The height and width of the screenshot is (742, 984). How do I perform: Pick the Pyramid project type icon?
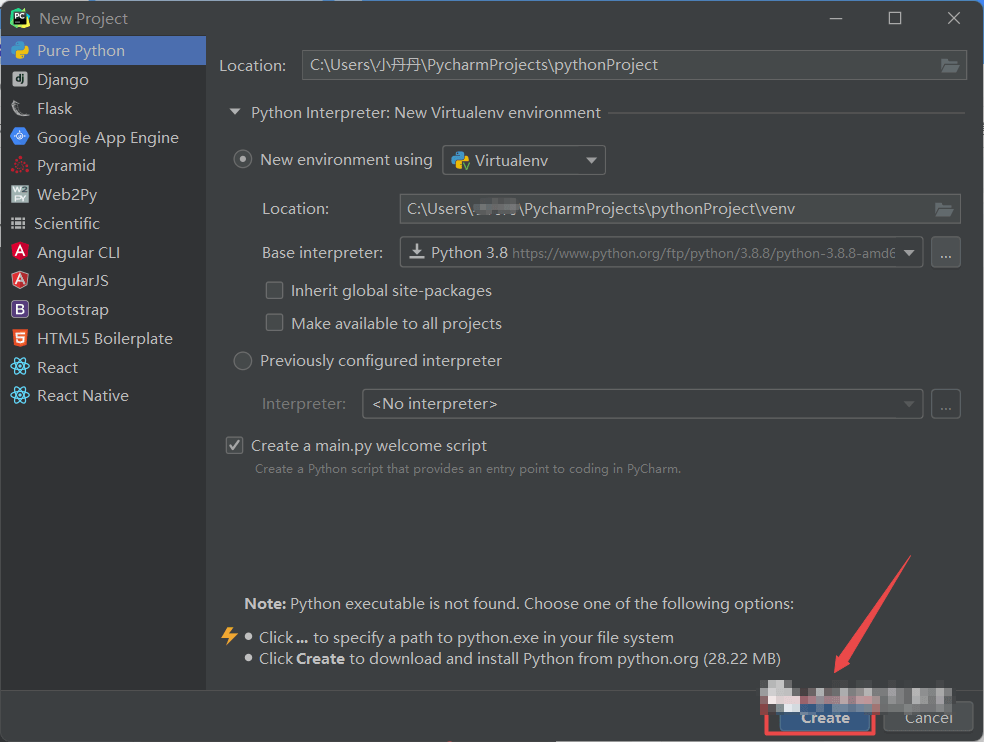point(19,166)
